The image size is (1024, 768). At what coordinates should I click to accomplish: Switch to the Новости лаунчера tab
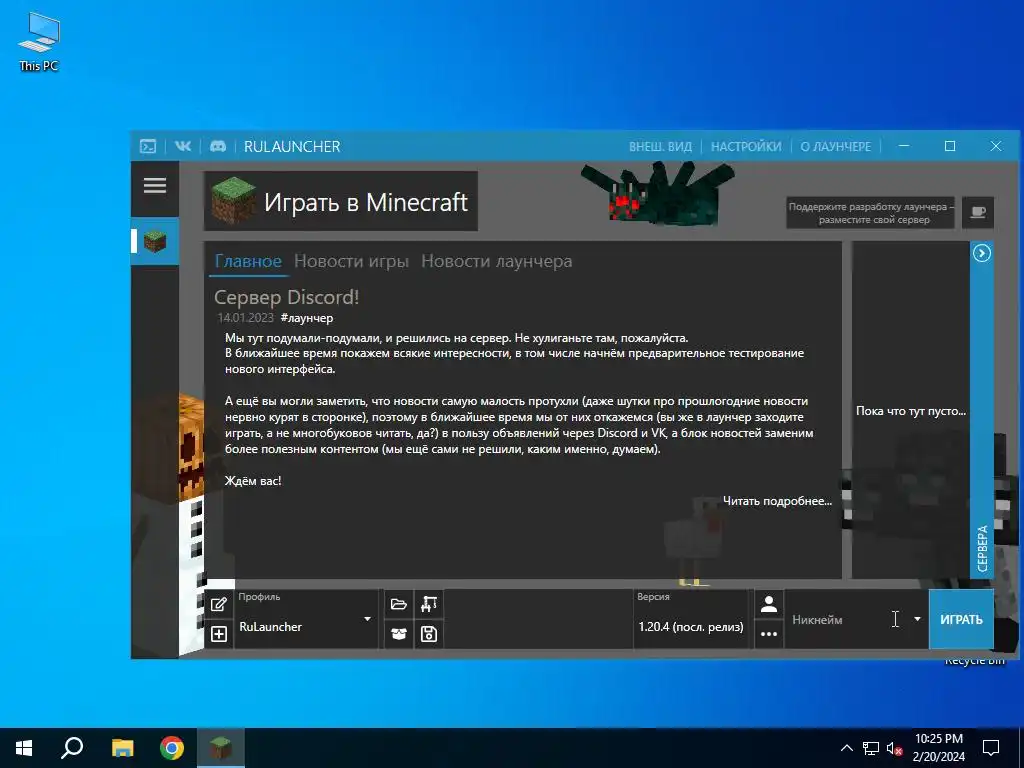pos(496,261)
